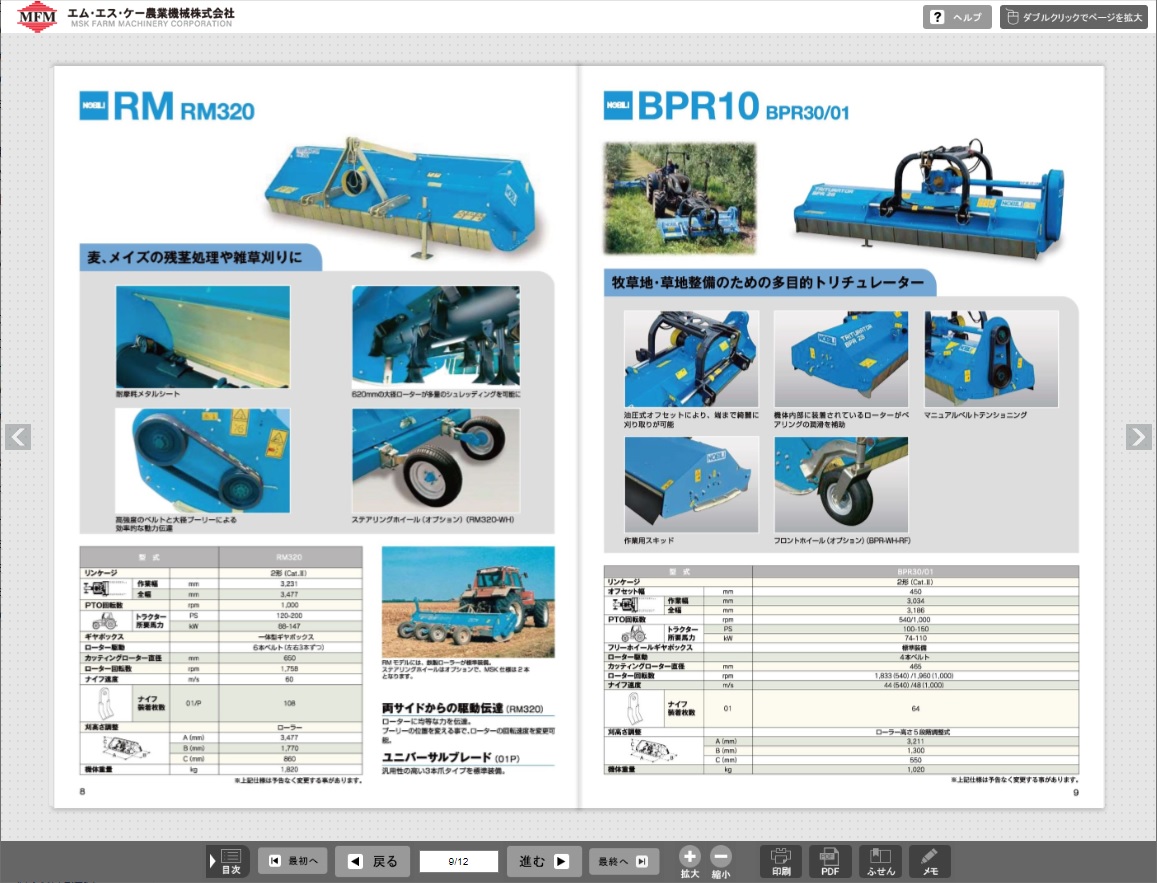Select the 620mm rotor shredding photo
The image size is (1157, 883).
pyautogui.click(x=435, y=337)
